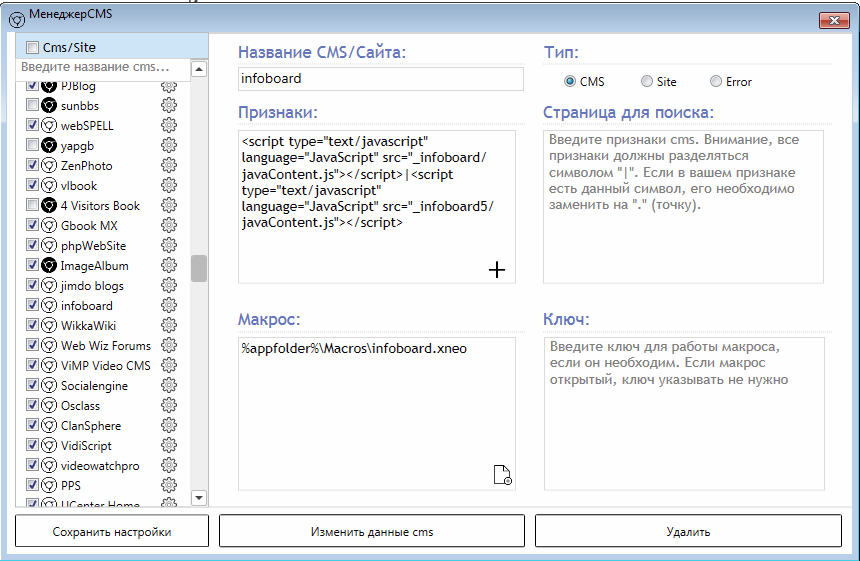
Task: Open gear settings for Socialengine
Action: (169, 385)
